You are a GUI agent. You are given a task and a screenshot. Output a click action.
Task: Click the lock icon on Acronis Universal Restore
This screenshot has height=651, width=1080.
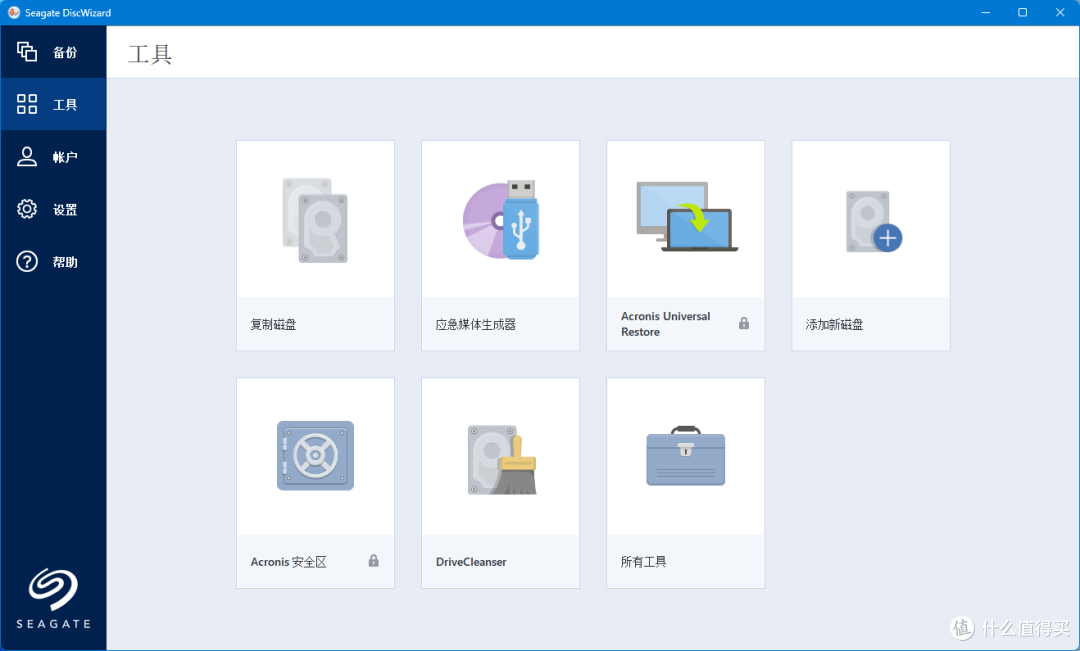point(744,323)
